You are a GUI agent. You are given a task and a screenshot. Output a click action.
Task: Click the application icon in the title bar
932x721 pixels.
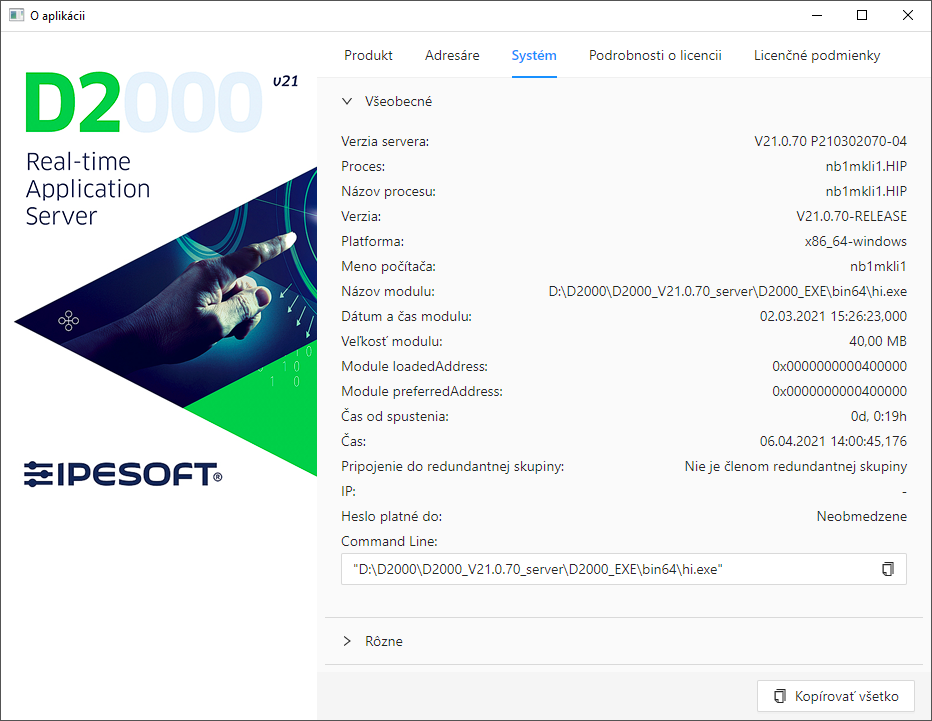pos(16,15)
